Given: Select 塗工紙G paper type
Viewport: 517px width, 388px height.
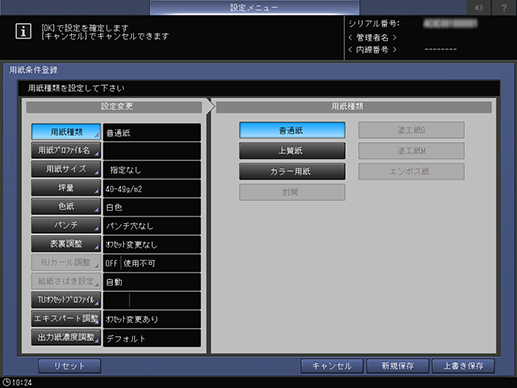Looking at the screenshot, I should pos(411,130).
